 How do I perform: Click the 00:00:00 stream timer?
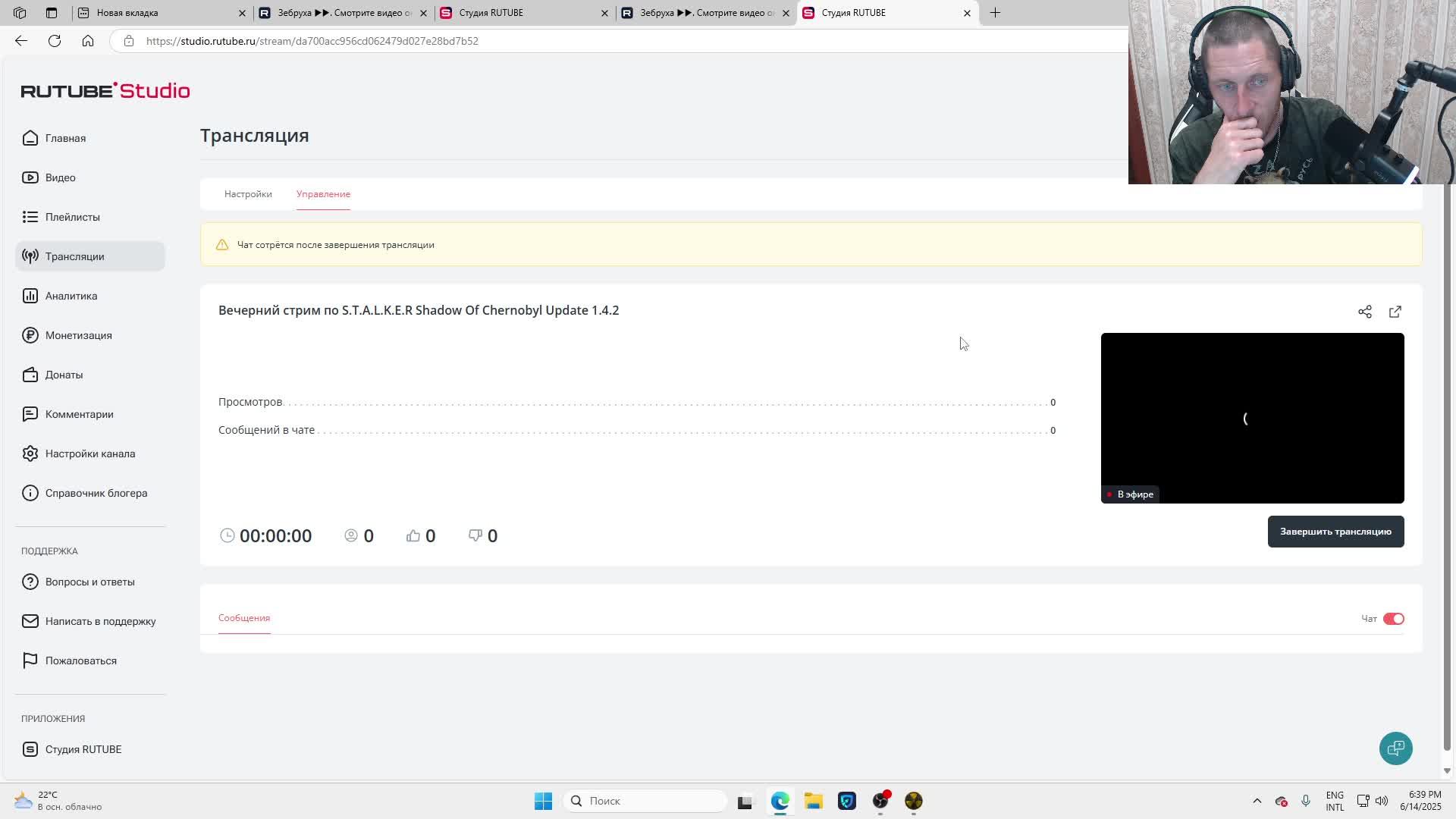pos(275,535)
